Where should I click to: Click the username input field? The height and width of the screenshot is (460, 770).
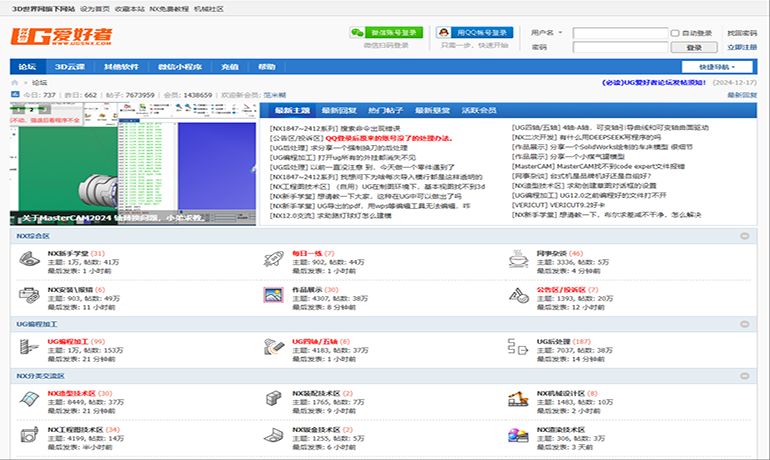pos(620,33)
